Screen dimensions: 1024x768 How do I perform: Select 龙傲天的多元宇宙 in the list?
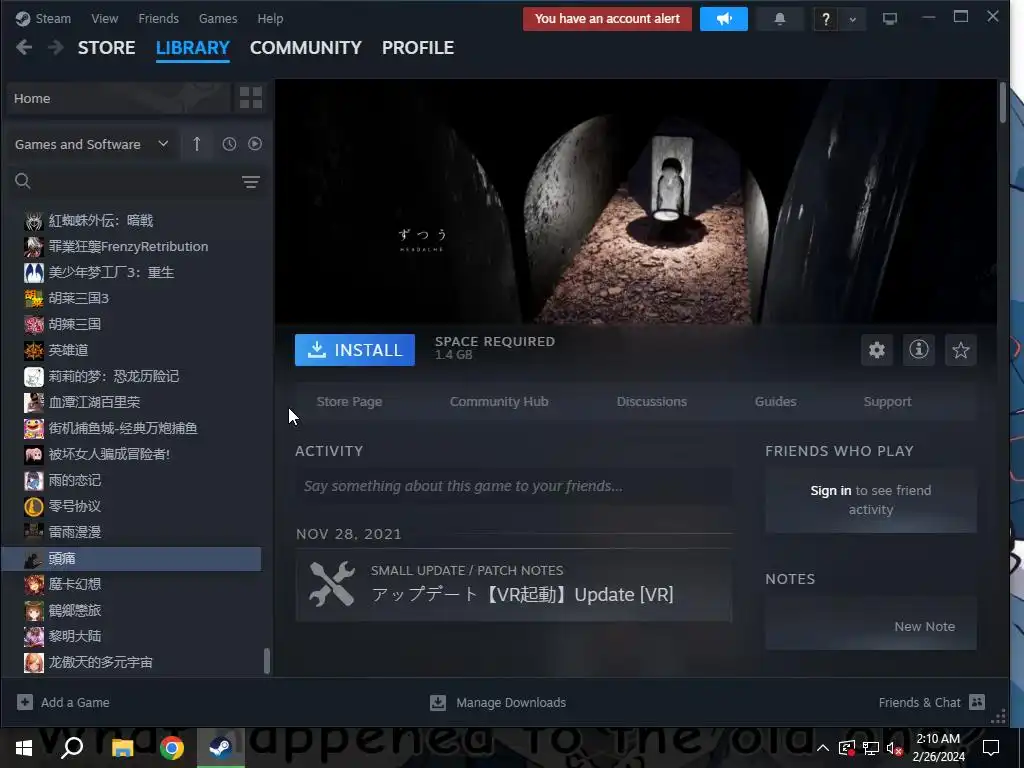click(x=131, y=662)
